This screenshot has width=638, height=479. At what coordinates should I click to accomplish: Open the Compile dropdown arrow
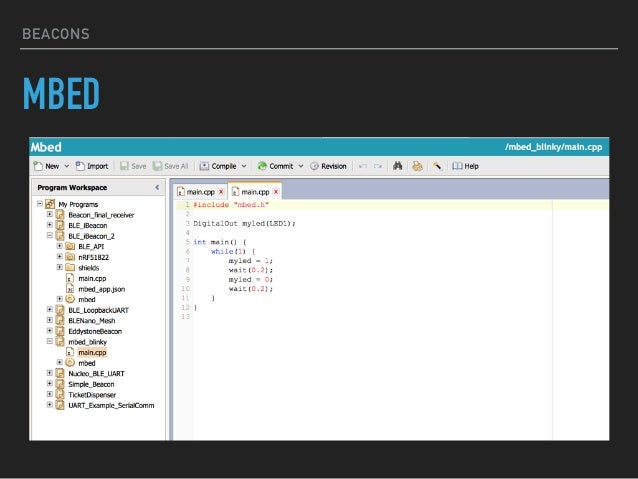point(243,166)
